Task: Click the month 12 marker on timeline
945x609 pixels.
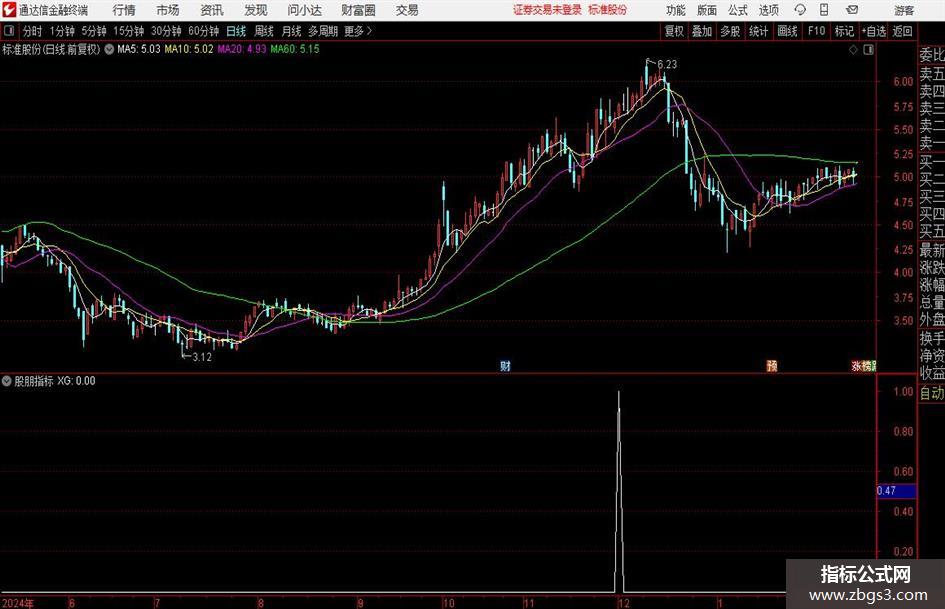Action: pyautogui.click(x=623, y=603)
